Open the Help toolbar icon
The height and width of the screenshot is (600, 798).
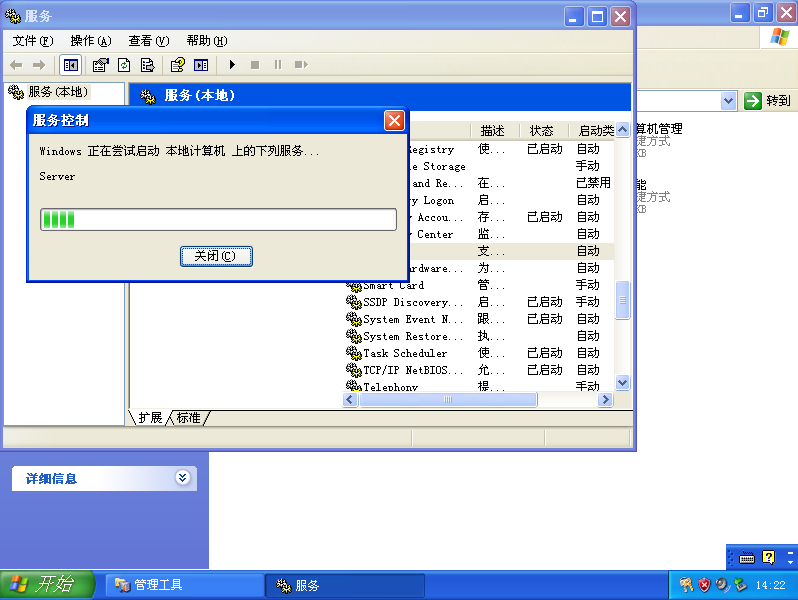[178, 65]
